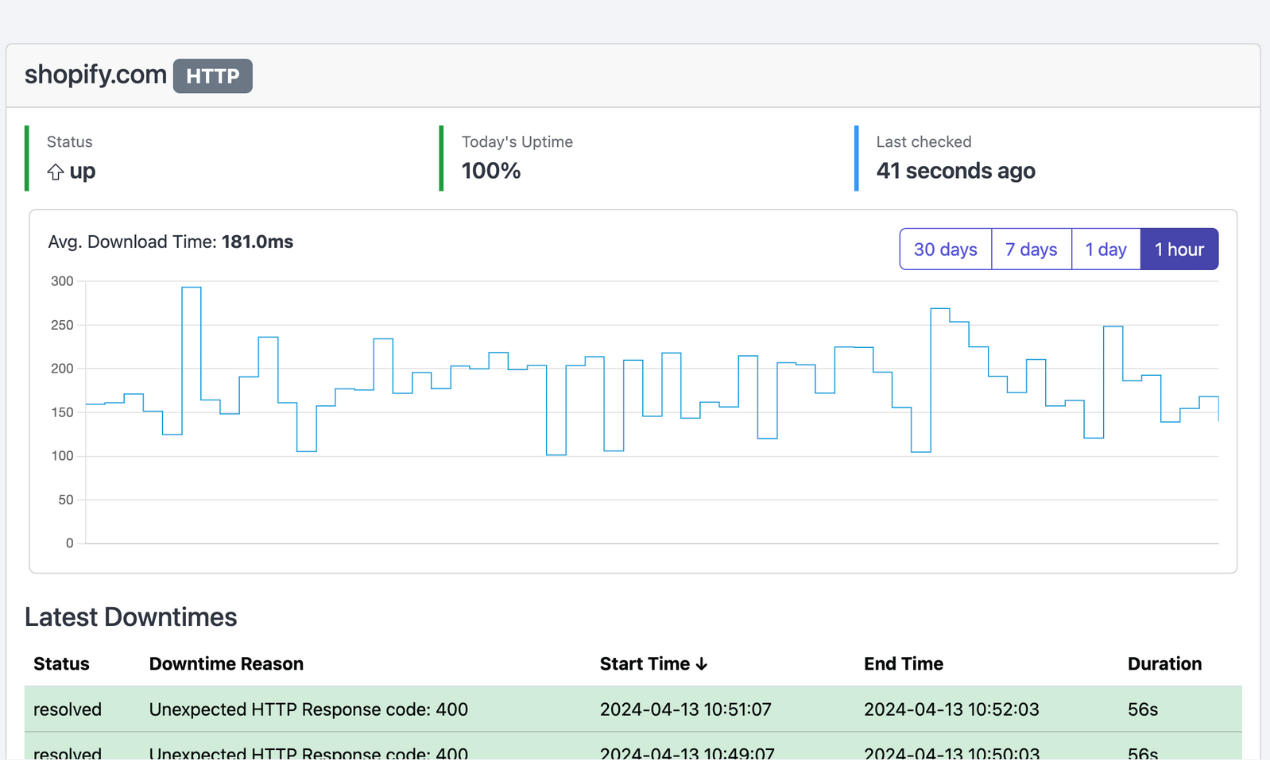
Task: Click the Status column header
Action: (x=61, y=664)
